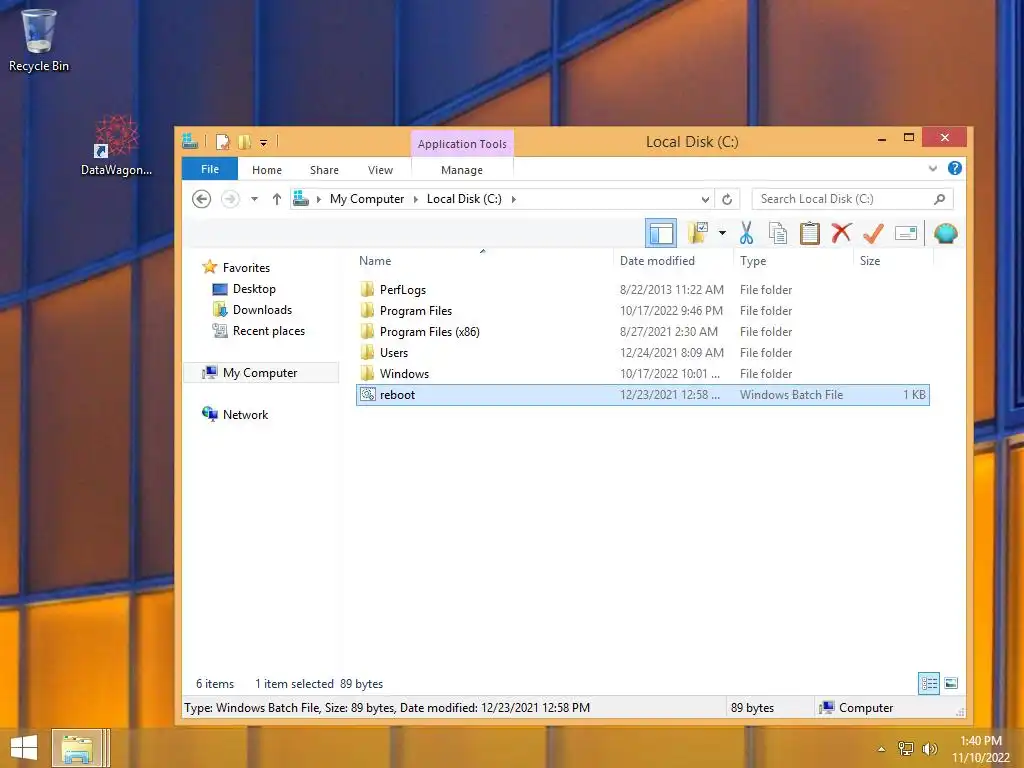This screenshot has height=768, width=1024.
Task: Open the Home ribbon tab
Action: pos(266,170)
